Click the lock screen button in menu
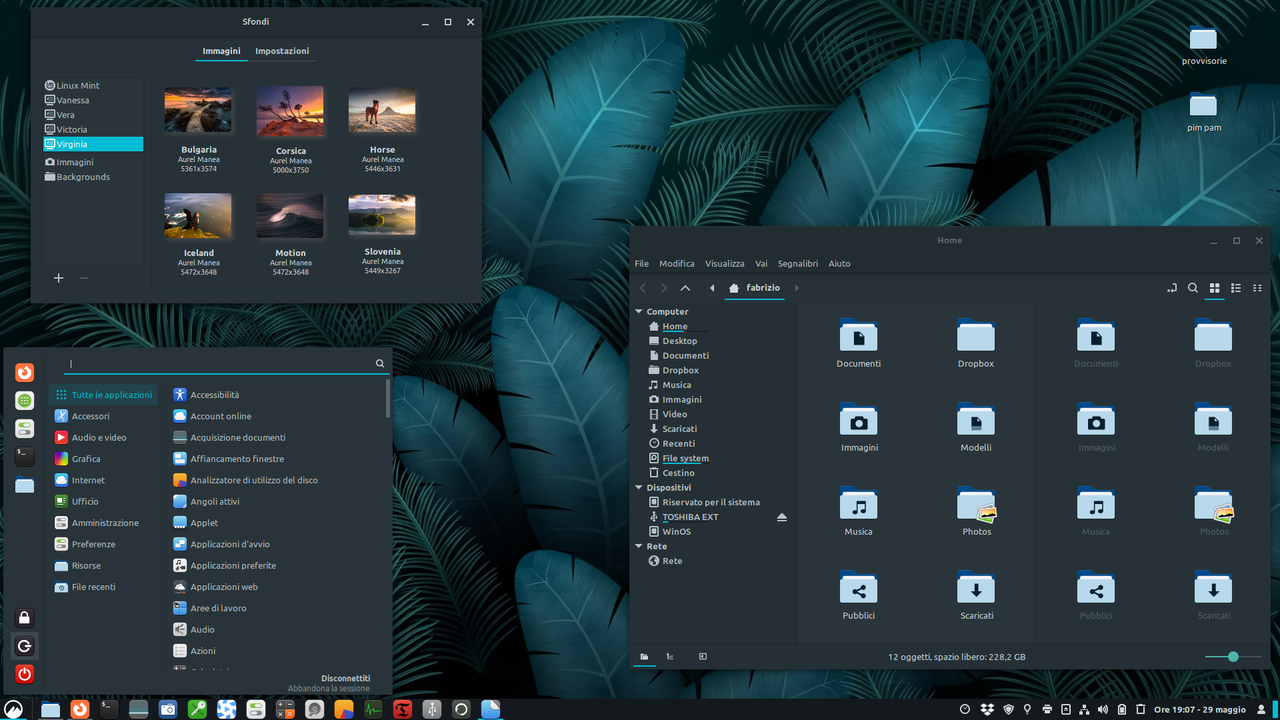 point(25,618)
